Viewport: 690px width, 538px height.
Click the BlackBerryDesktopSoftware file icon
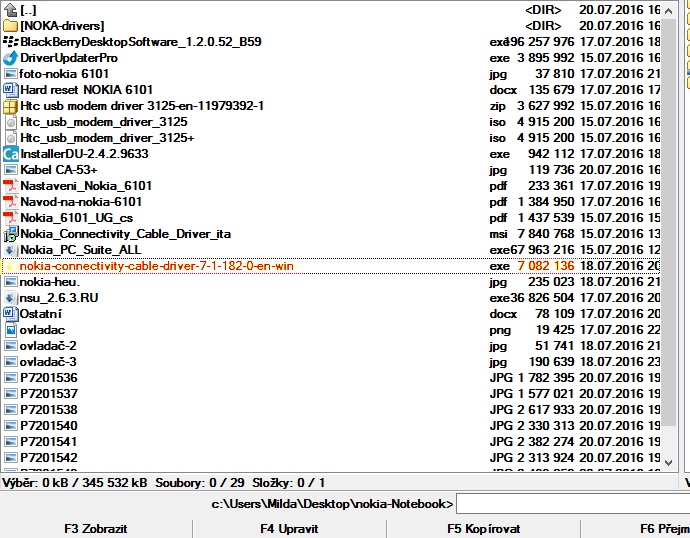10,42
